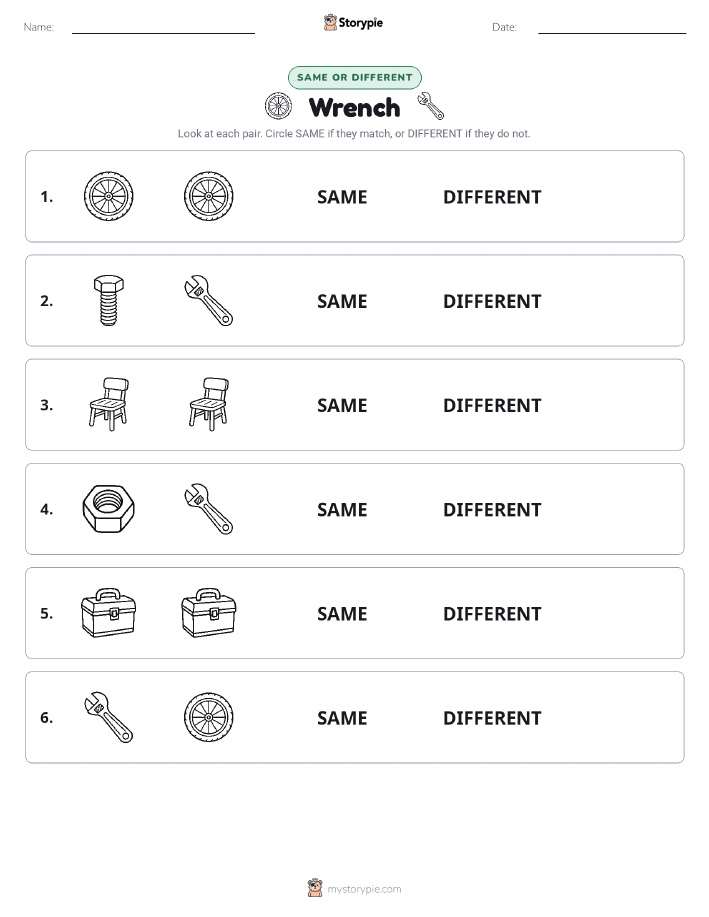This screenshot has height=917, width=709.
Task: Click the second wheel in row 1
Action: (x=208, y=196)
